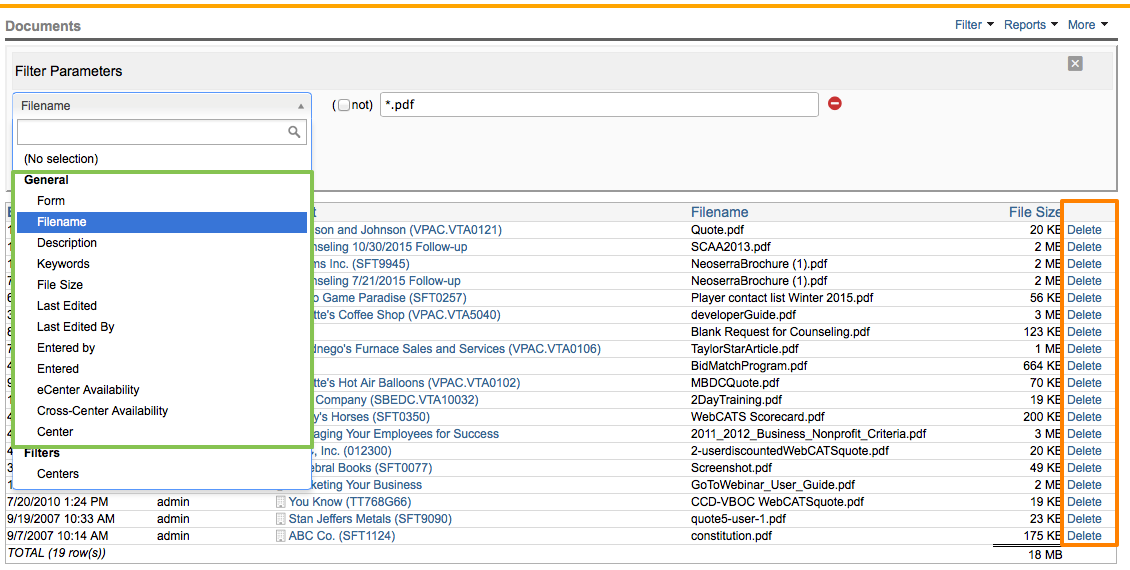This screenshot has width=1130, height=570.
Task: Click document icon beside Stan Jeffers Metals
Action: [x=281, y=519]
